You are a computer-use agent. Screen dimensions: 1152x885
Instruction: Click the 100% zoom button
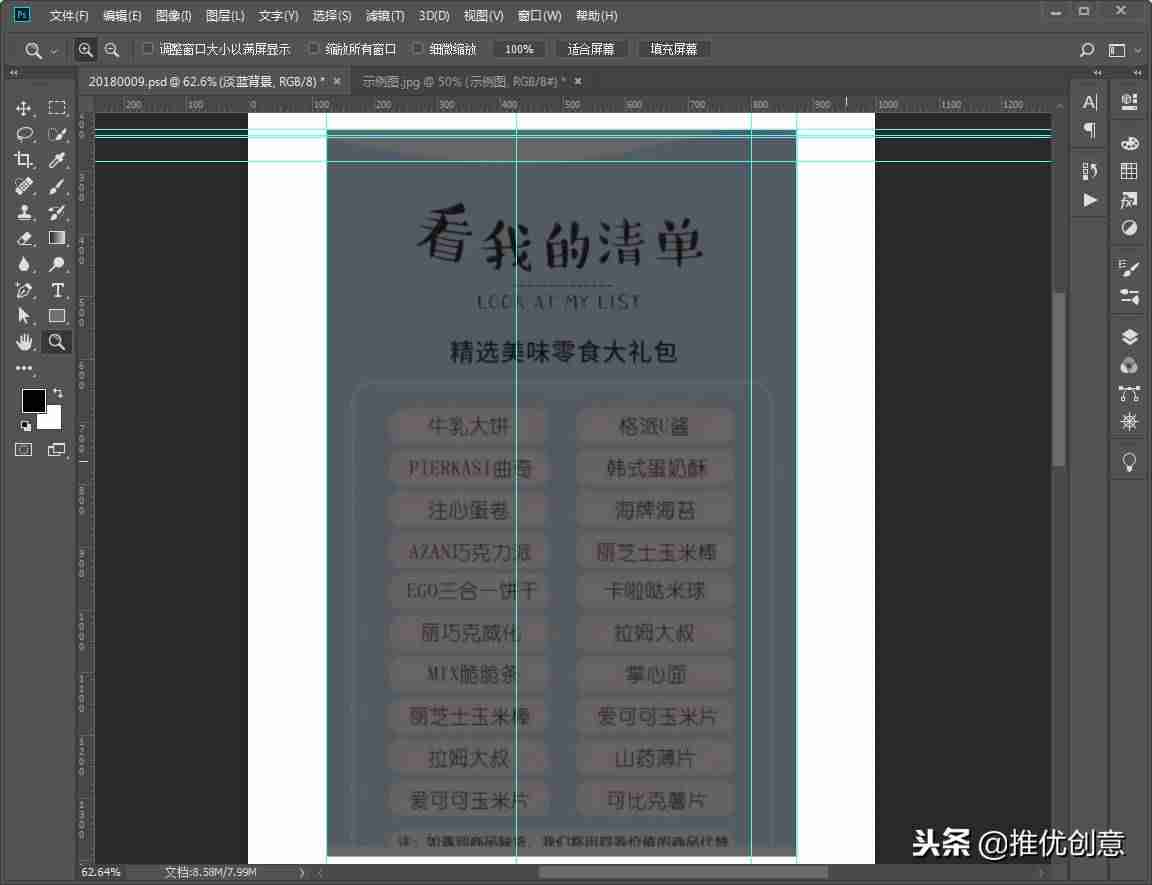point(519,49)
